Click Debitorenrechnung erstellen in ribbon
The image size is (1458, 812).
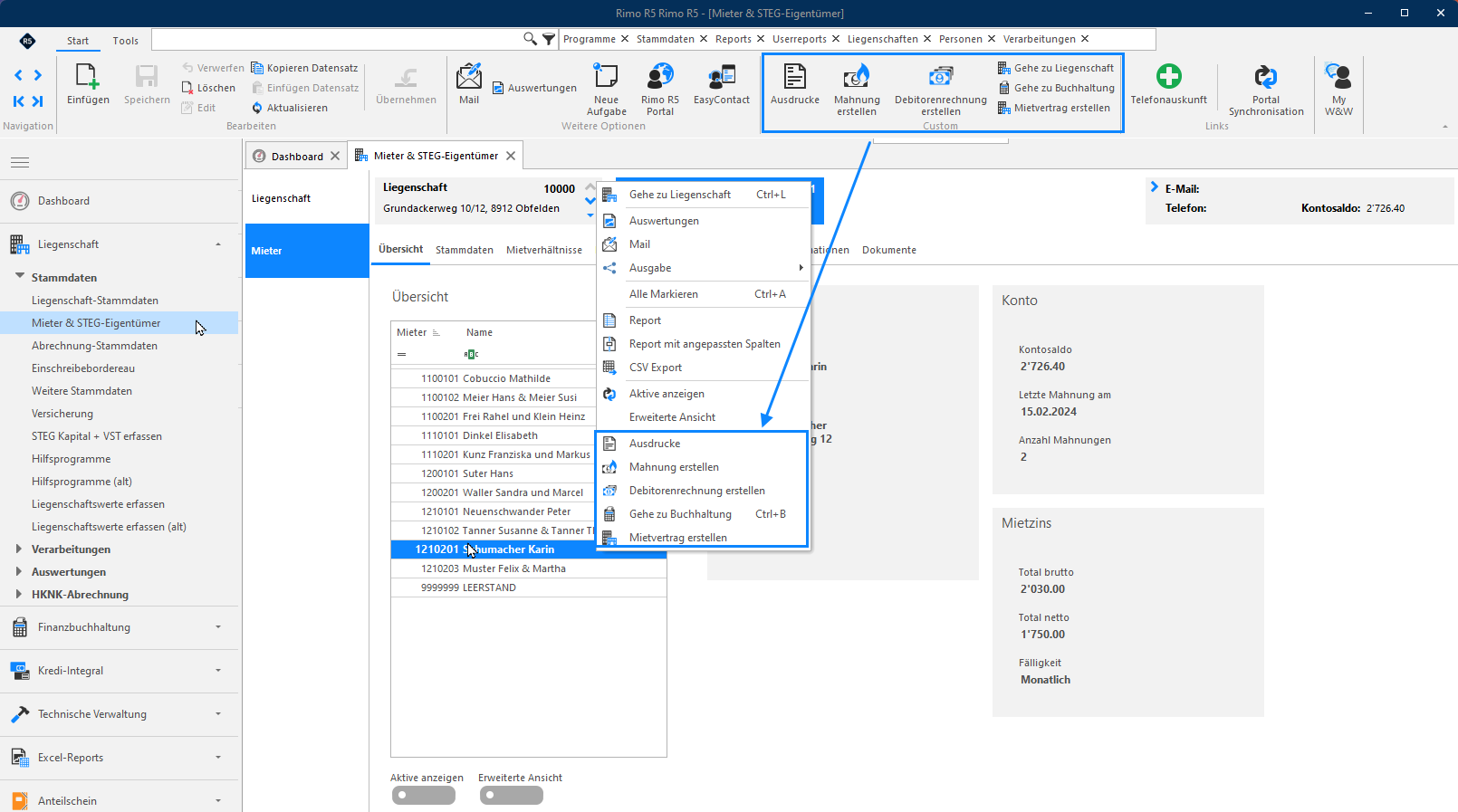pyautogui.click(x=941, y=90)
